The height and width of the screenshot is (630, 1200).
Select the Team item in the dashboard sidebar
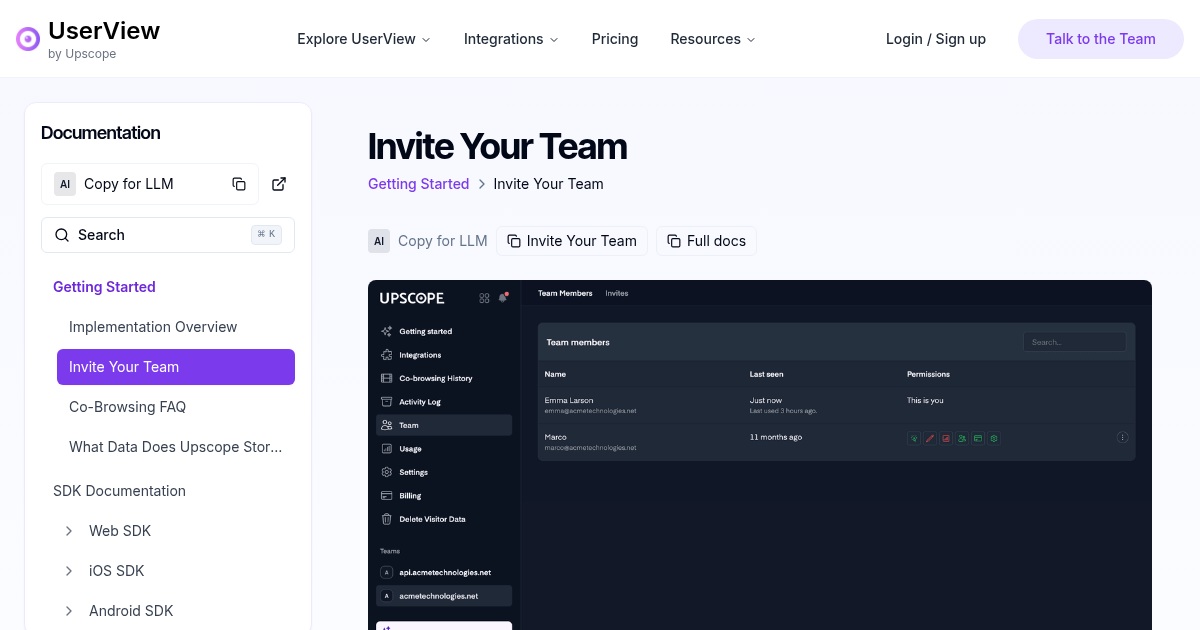[x=444, y=425]
